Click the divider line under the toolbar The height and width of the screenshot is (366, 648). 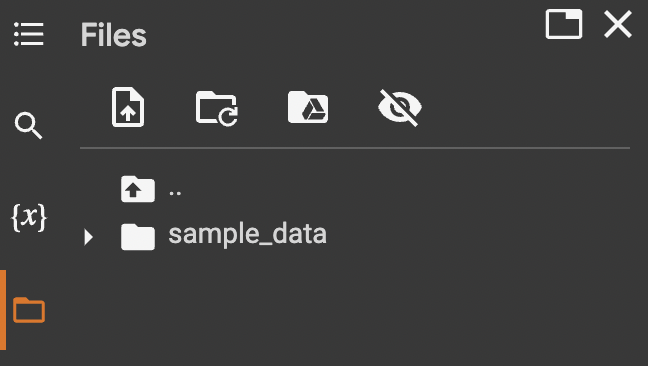coord(355,147)
